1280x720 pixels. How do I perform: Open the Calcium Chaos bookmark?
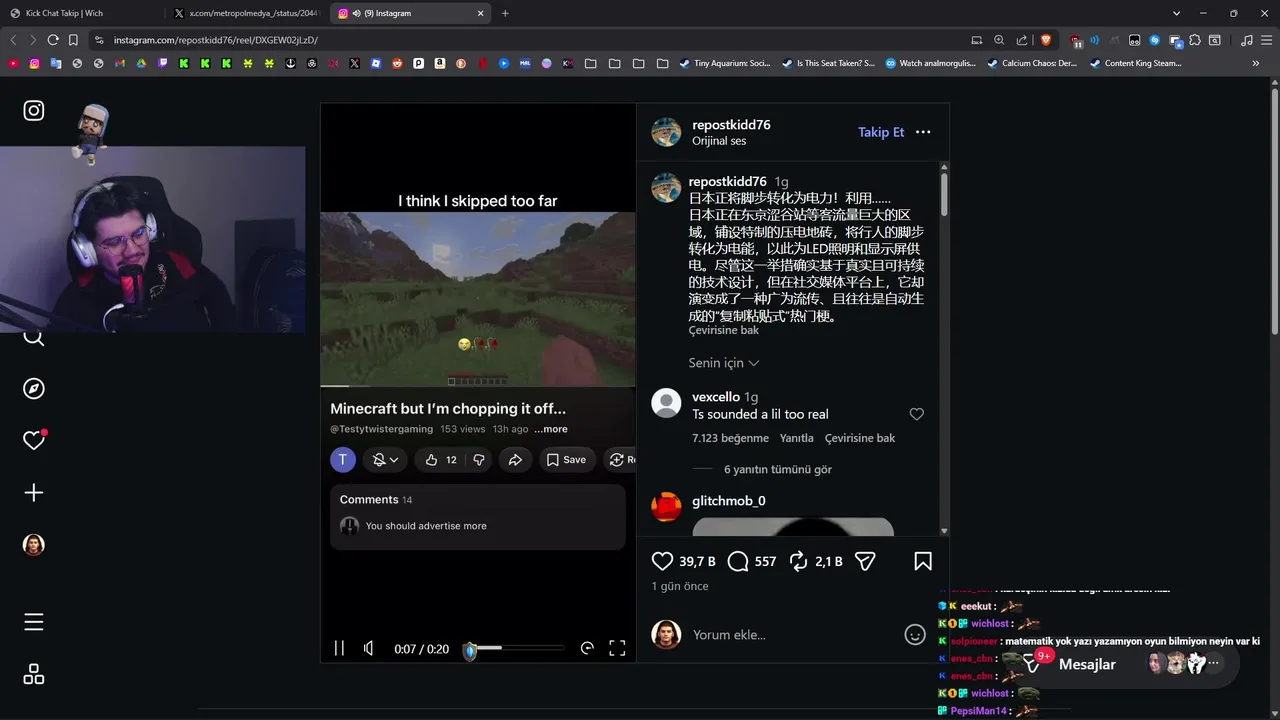point(1033,63)
